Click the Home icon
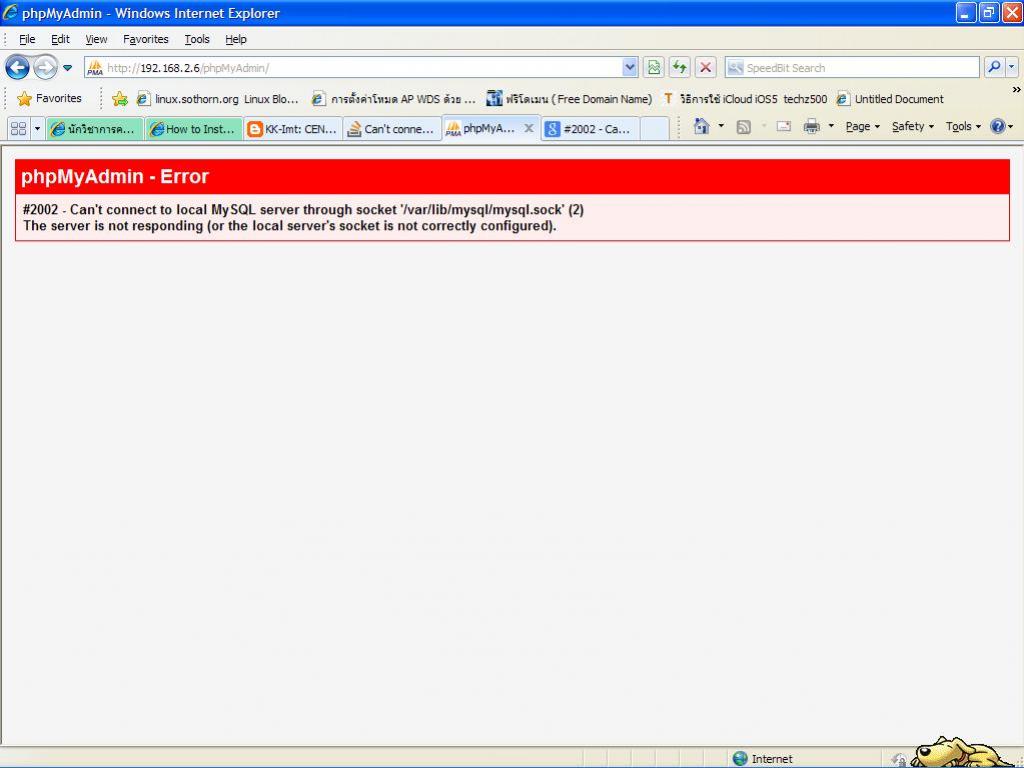The image size is (1024, 768). coord(701,126)
